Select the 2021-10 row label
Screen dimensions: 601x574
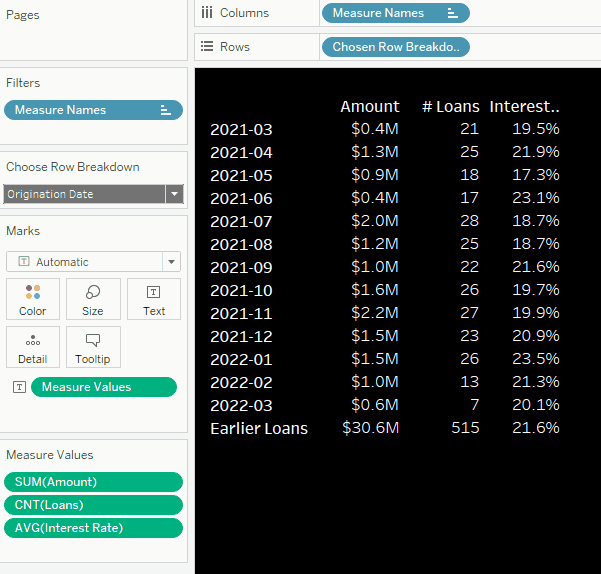point(241,290)
